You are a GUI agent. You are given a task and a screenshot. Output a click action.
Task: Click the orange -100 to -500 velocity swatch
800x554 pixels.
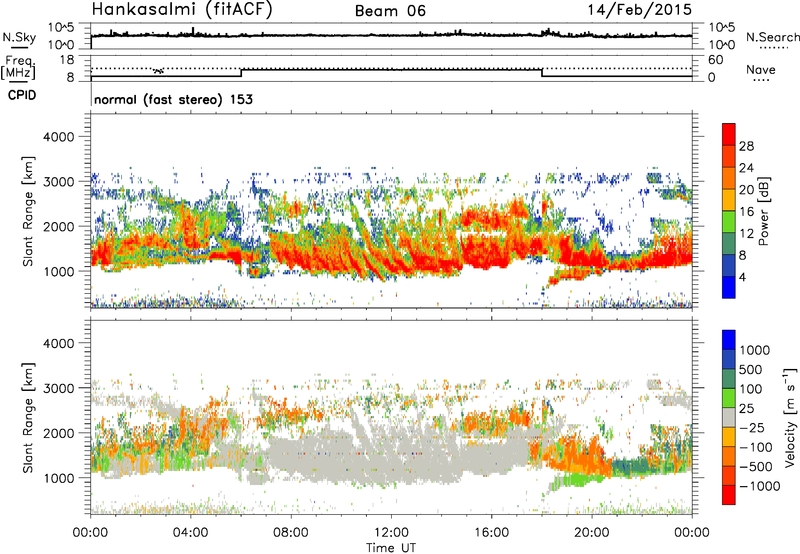[x=729, y=456]
